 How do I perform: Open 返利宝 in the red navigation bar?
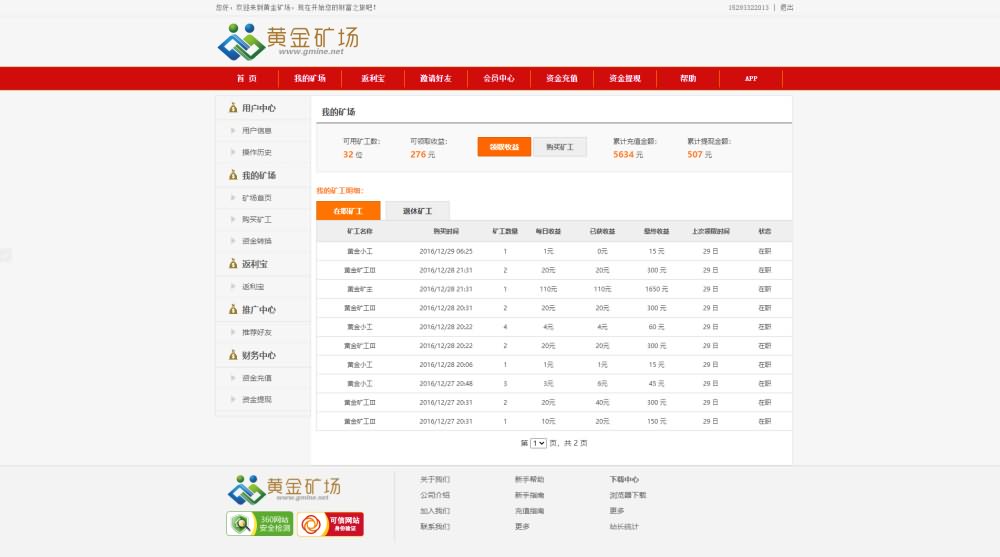pyautogui.click(x=373, y=78)
